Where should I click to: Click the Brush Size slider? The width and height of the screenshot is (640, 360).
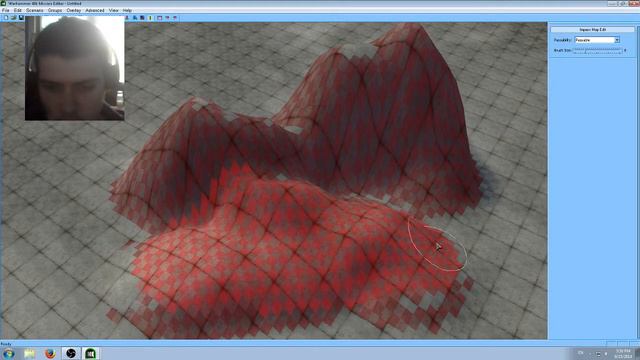(x=598, y=51)
